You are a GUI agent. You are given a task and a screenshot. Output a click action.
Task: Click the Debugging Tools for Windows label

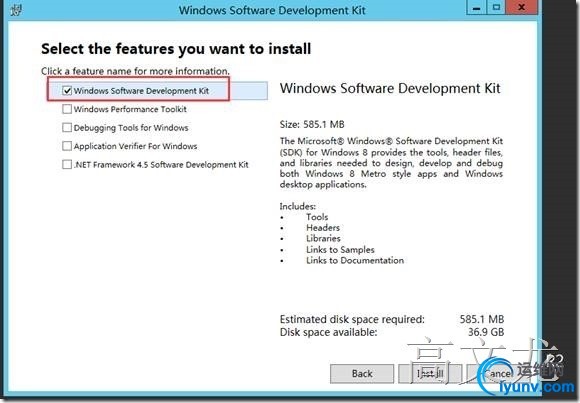[131, 128]
